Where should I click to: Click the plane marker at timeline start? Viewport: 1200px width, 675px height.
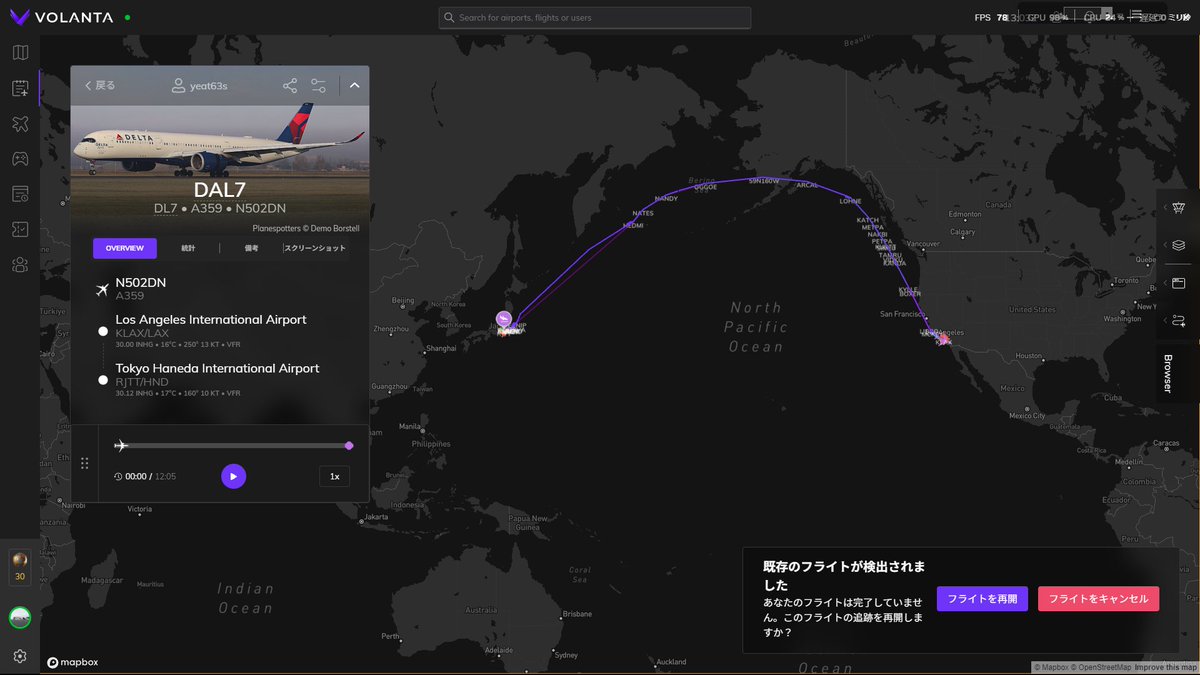(x=122, y=445)
